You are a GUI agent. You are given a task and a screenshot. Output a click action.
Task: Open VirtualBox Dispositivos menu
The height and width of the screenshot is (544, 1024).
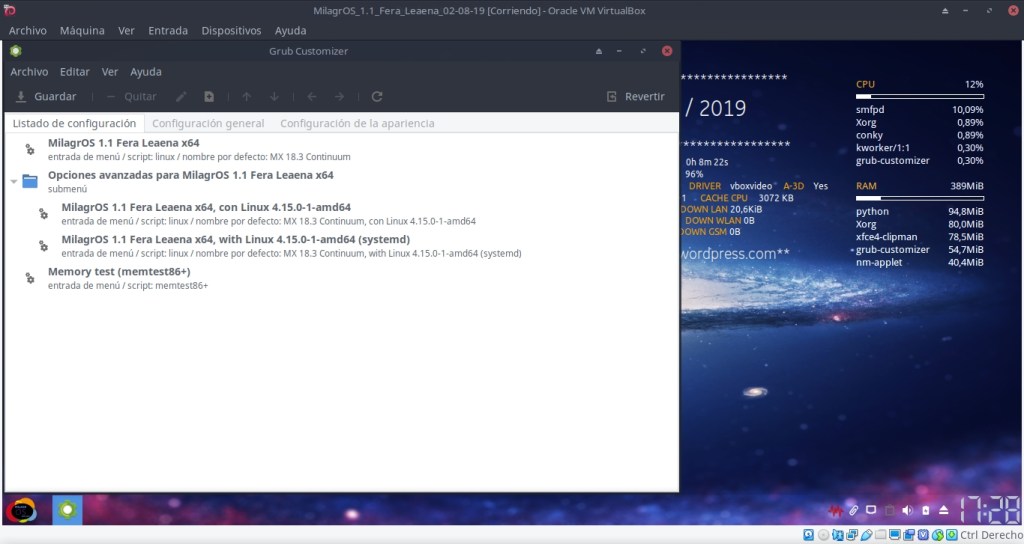231,31
